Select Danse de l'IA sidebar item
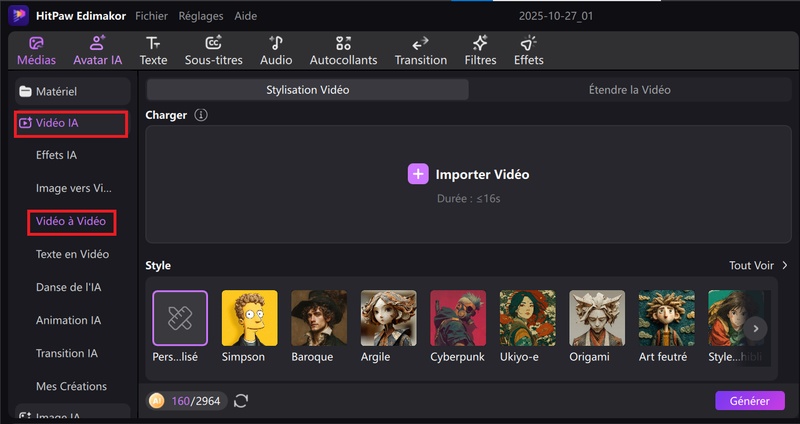The width and height of the screenshot is (800, 424). pos(68,287)
